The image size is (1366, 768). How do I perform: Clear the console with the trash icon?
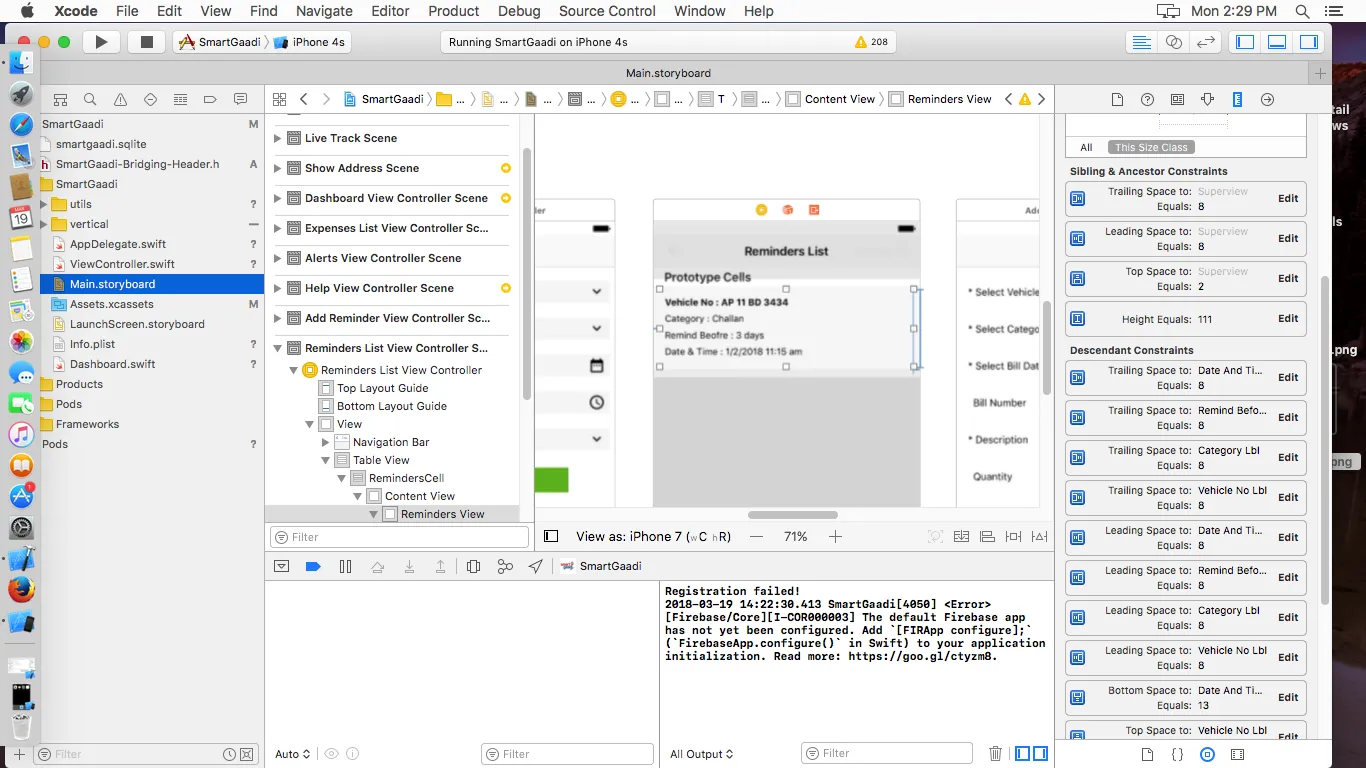coord(995,754)
